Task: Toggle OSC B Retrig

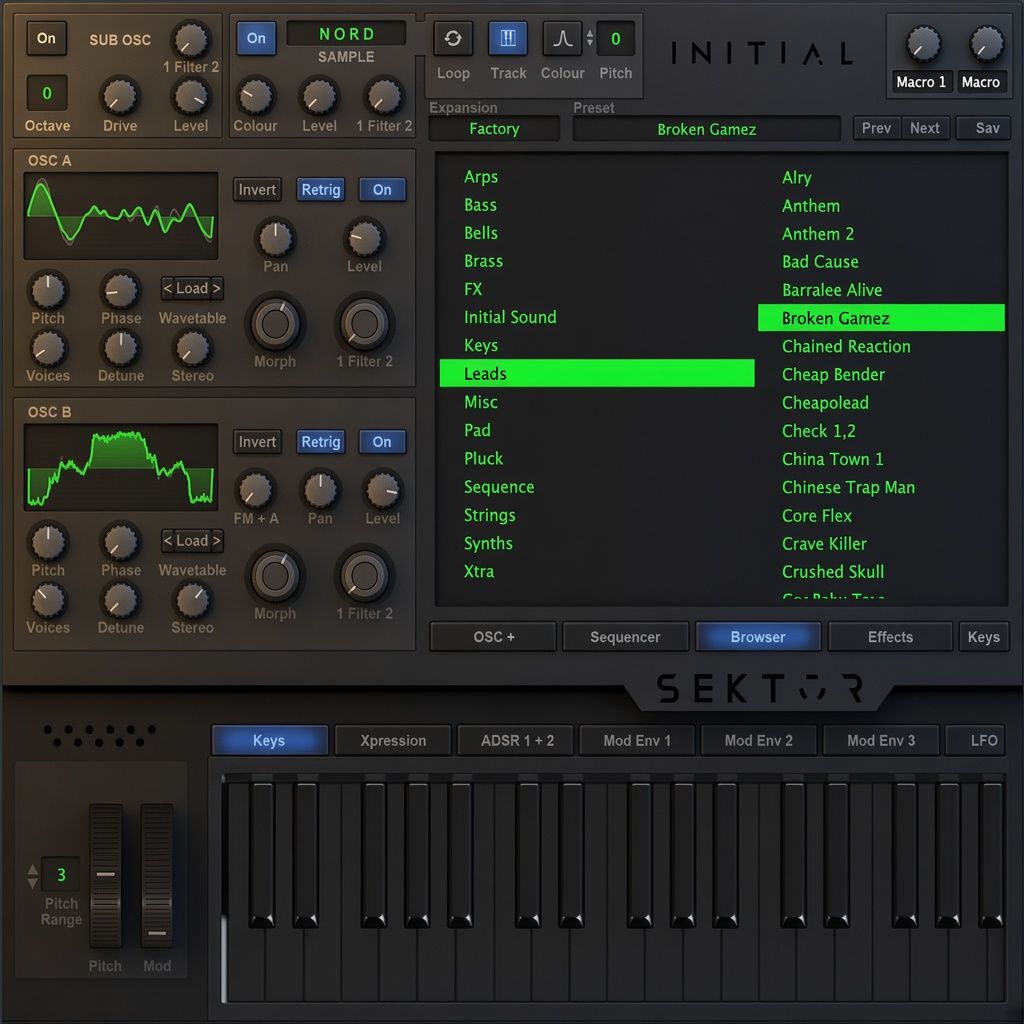Action: point(321,441)
